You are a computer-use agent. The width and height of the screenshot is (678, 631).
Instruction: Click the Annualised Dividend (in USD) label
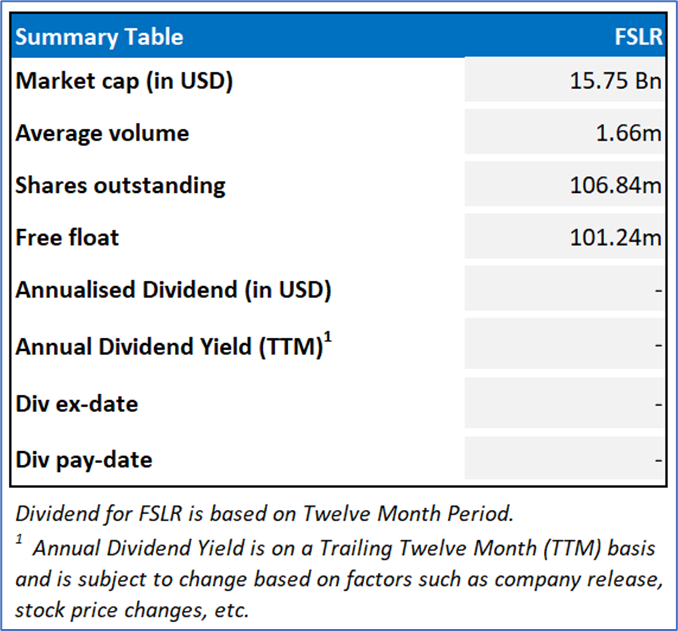click(173, 290)
